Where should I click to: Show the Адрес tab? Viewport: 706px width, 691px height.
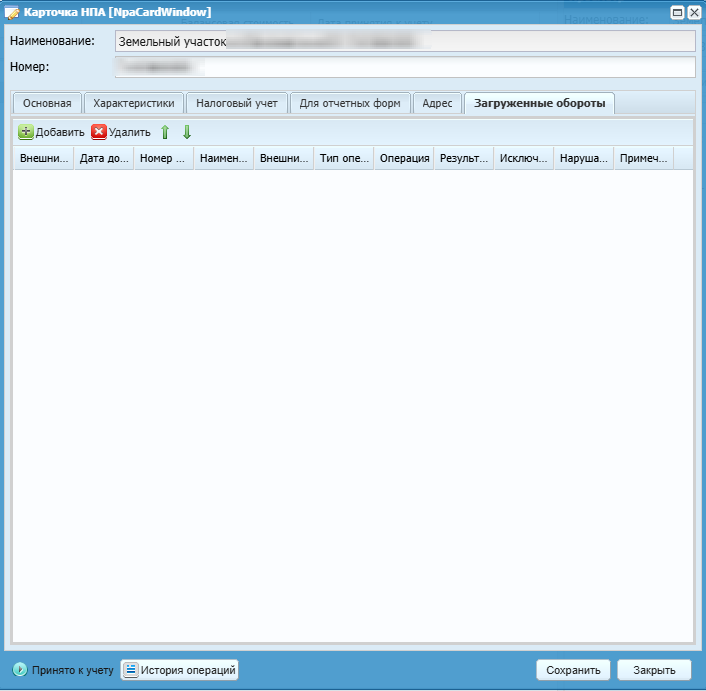pos(437,103)
